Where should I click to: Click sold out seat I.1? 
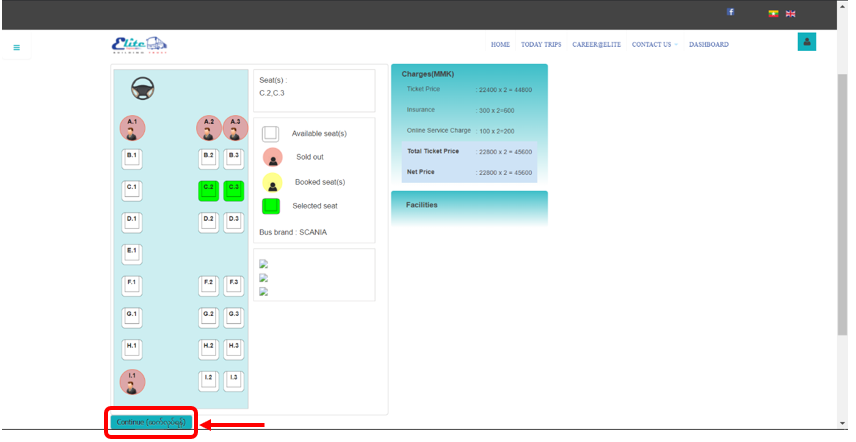coord(132,382)
